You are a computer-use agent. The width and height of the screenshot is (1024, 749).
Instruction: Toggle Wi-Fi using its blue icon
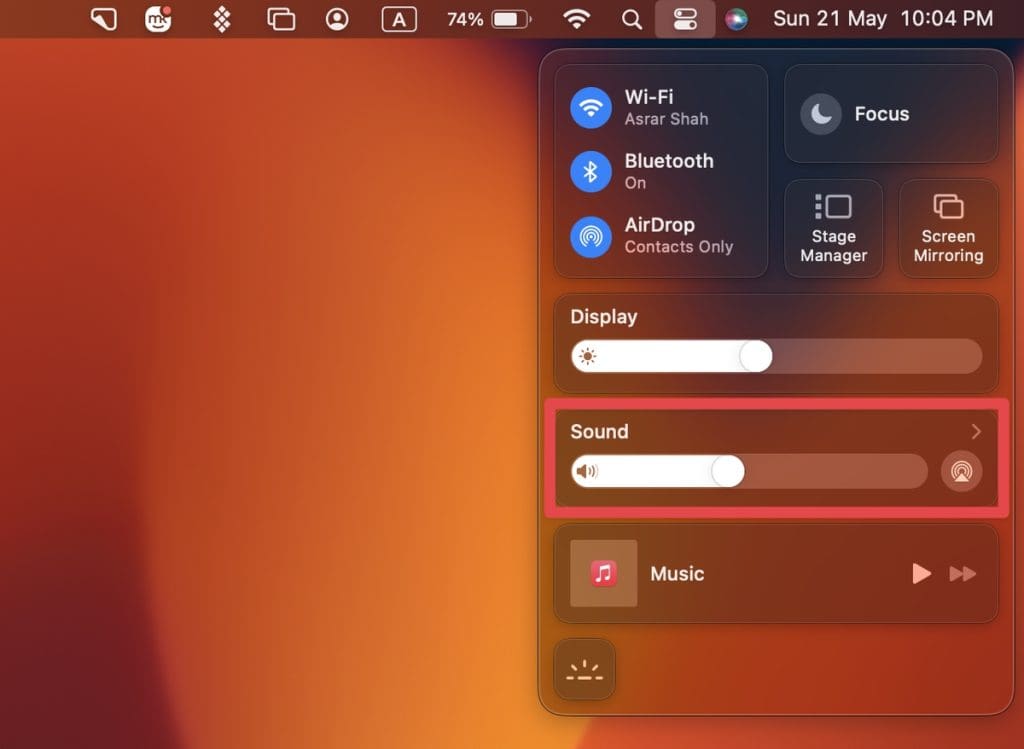click(x=591, y=107)
